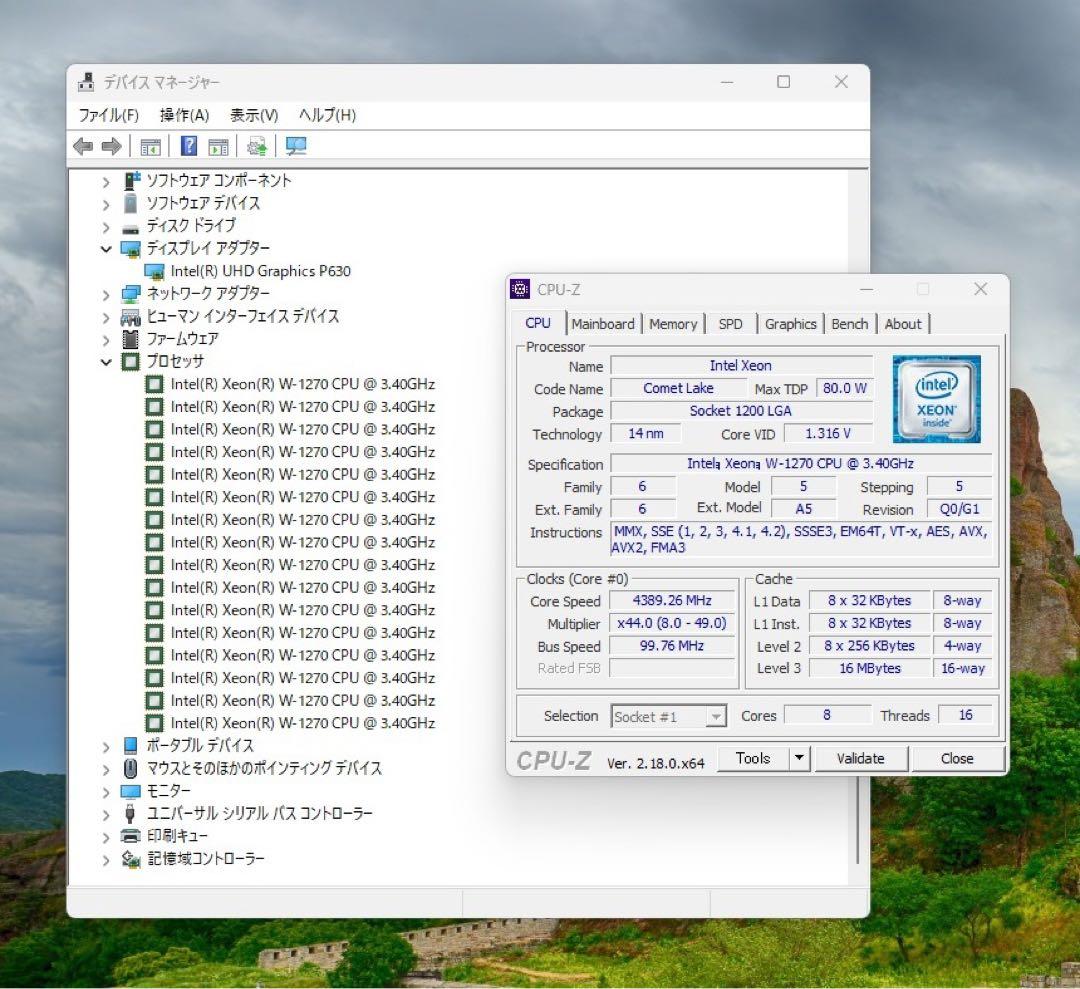The image size is (1080, 989).
Task: Click the ディスク ドライブ drive icon
Action: pyautogui.click(x=131, y=227)
